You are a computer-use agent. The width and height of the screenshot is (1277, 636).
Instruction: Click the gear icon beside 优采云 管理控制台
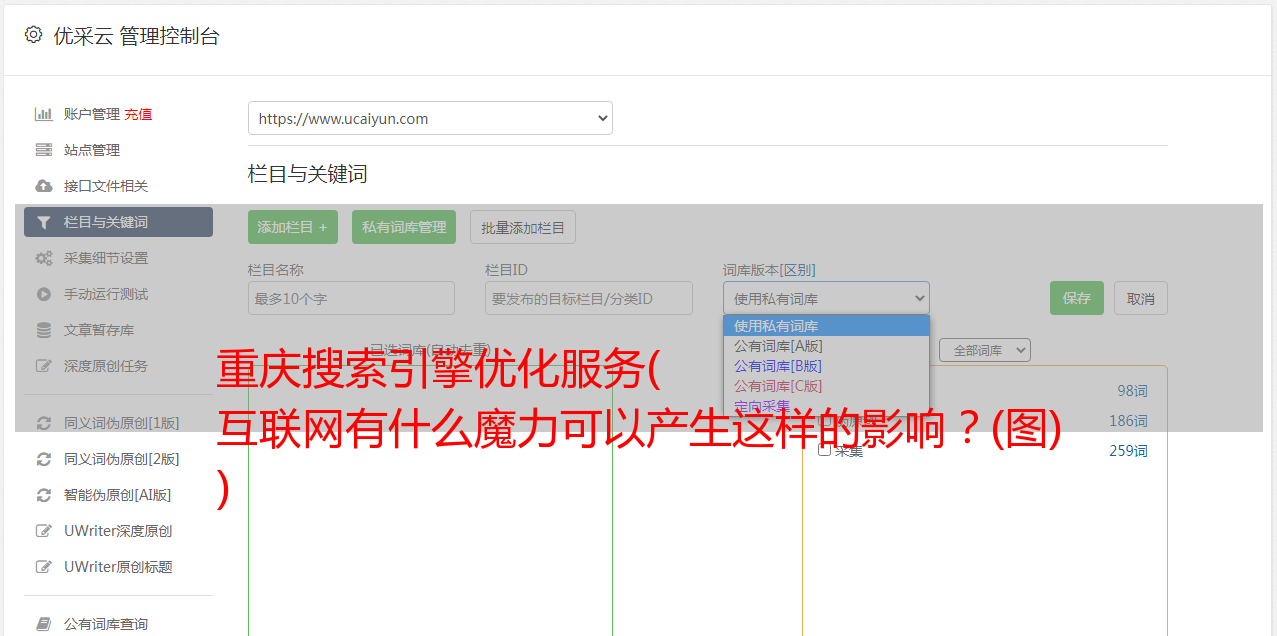coord(34,35)
